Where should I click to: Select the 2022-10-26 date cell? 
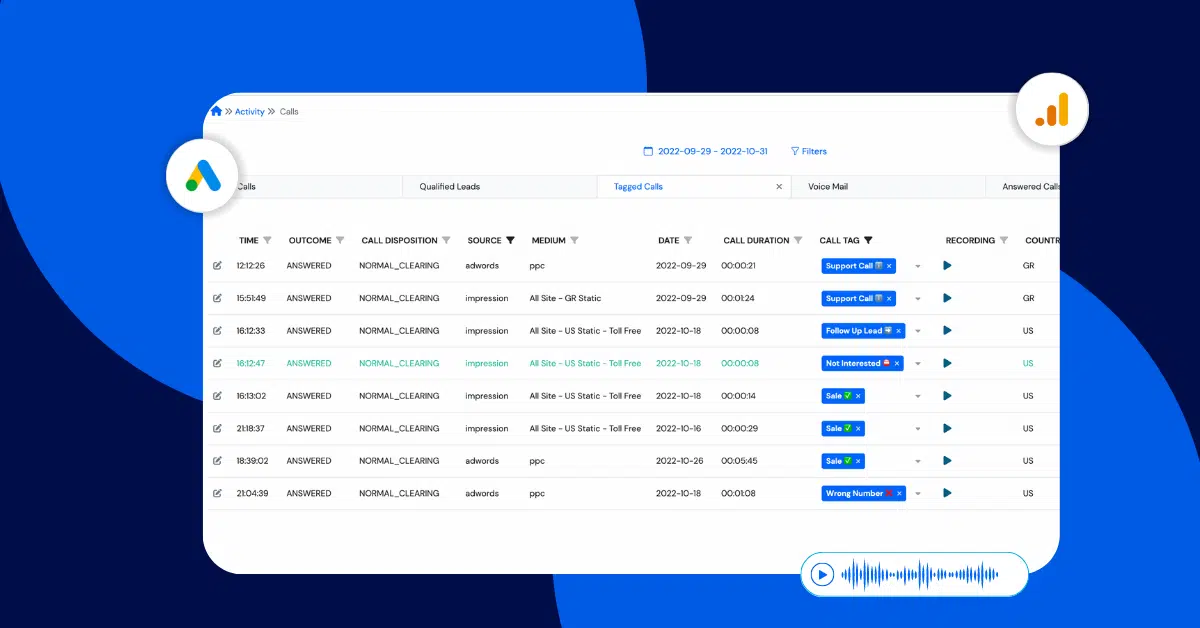point(681,461)
